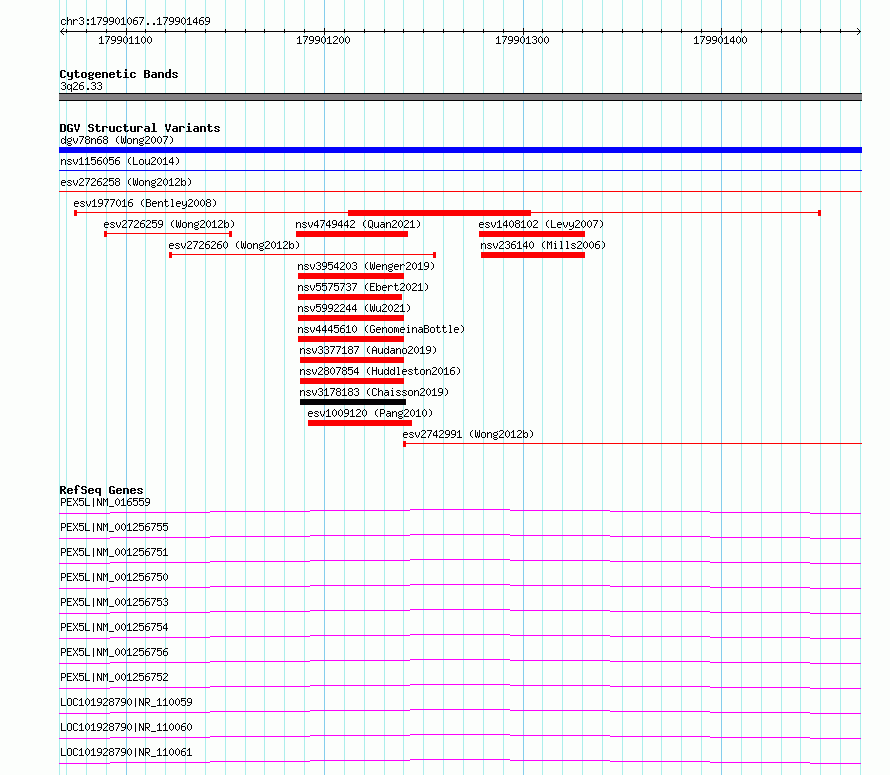
Task: Open variant nsv4445610 (GenomeinaBottle)
Action: click(x=381, y=329)
